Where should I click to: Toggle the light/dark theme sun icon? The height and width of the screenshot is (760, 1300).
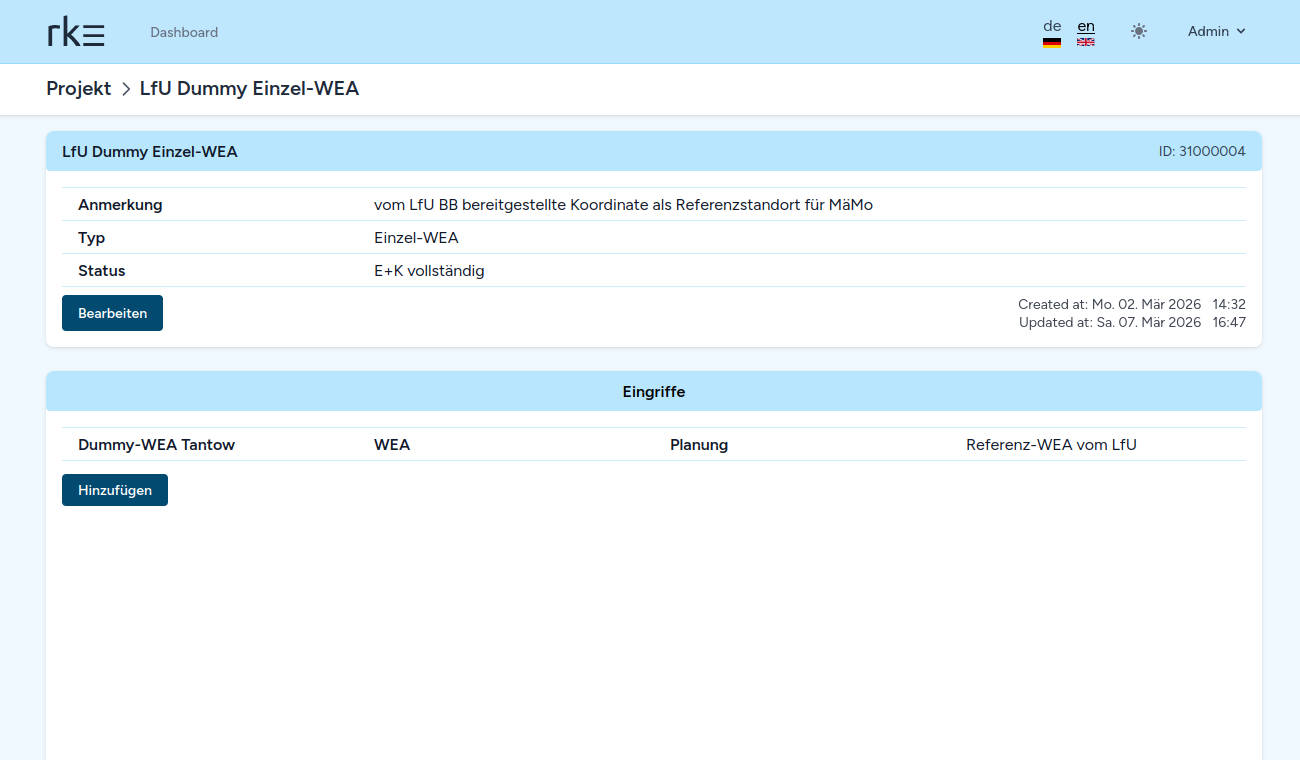click(x=1138, y=32)
